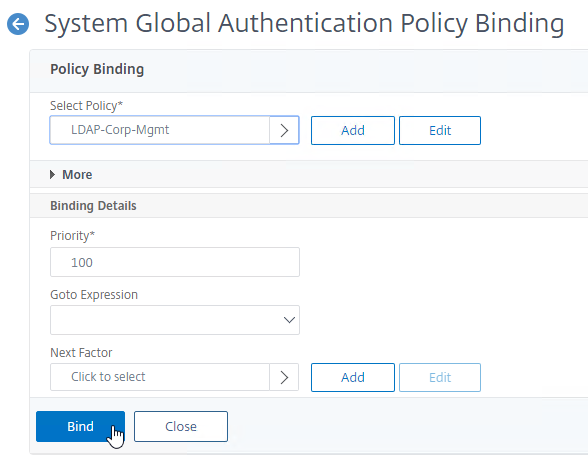
Task: Focus the Priority field showing 100
Action: [x=175, y=262]
